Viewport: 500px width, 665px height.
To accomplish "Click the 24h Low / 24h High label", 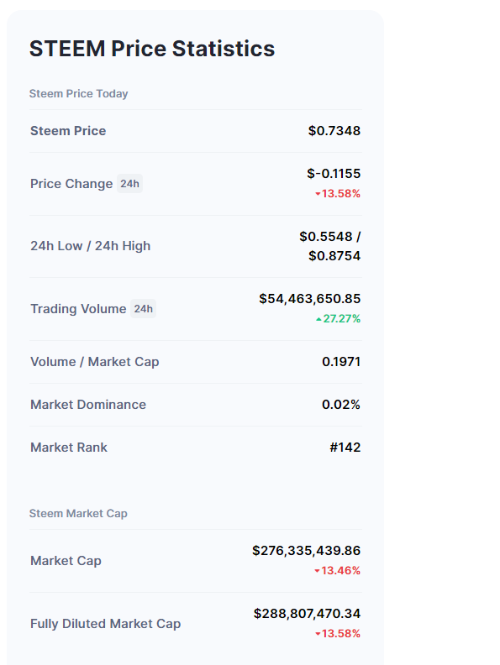I will pos(90,246).
